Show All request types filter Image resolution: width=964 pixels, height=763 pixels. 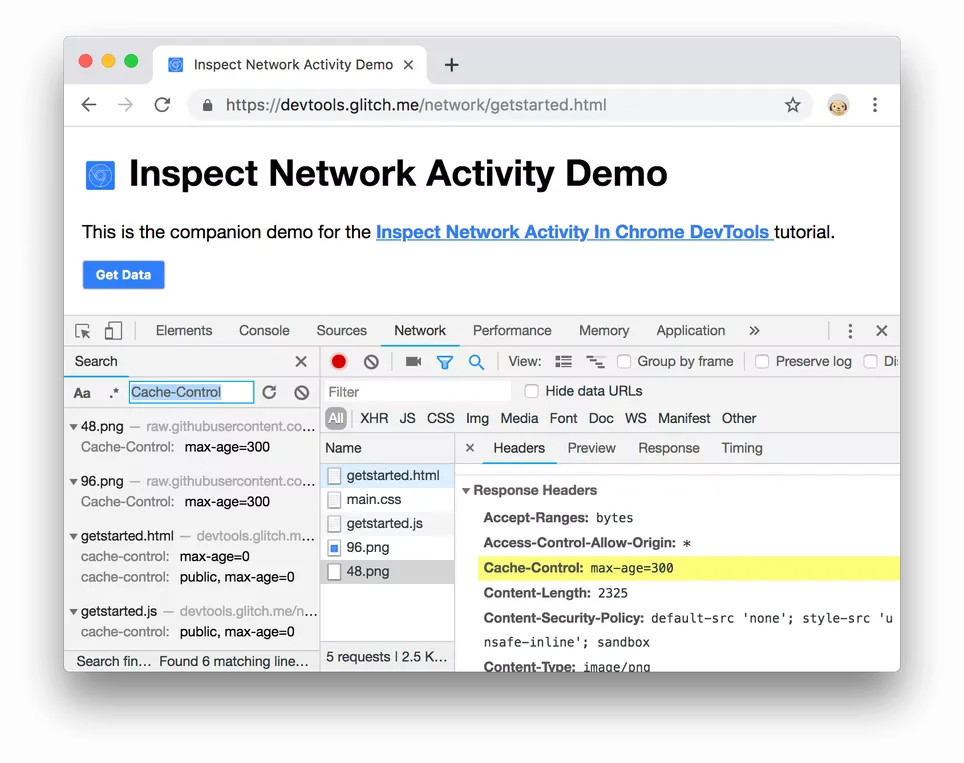[336, 419]
